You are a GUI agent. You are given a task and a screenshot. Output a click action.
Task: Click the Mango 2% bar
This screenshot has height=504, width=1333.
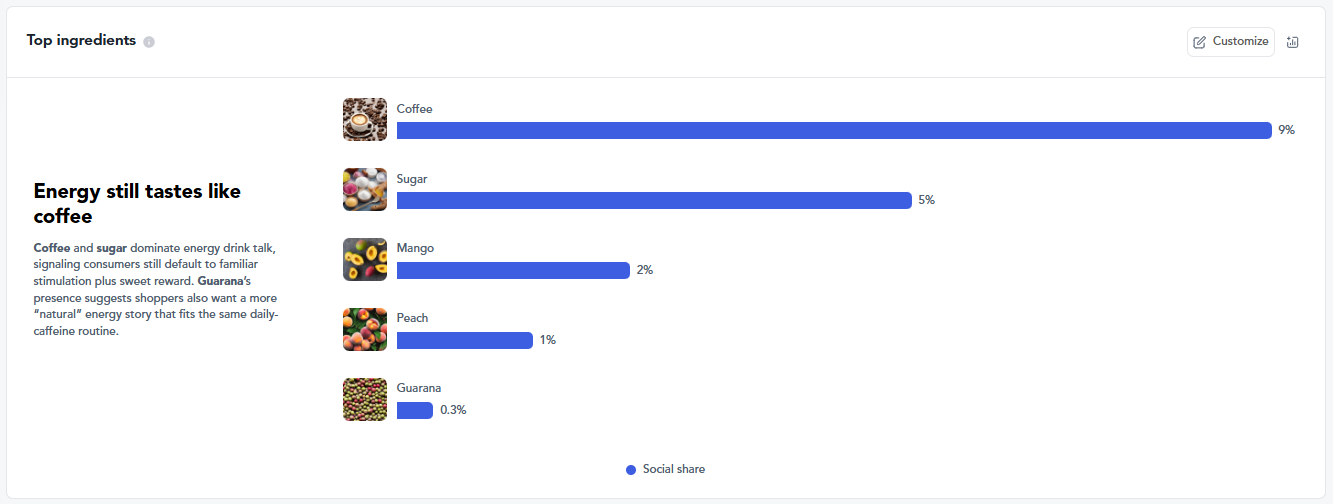click(x=513, y=270)
